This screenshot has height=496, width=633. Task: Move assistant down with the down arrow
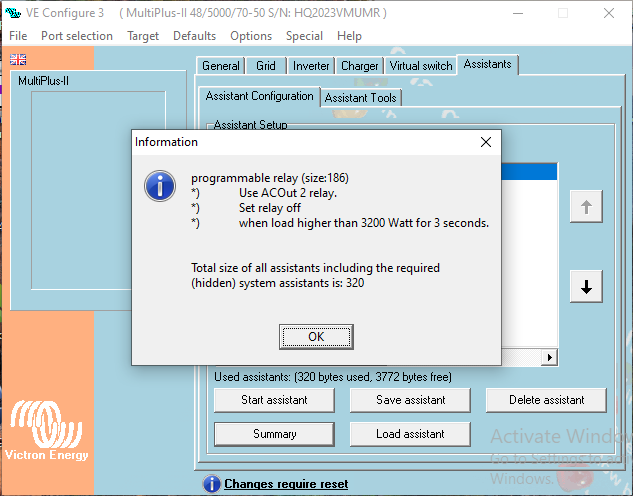(x=586, y=287)
